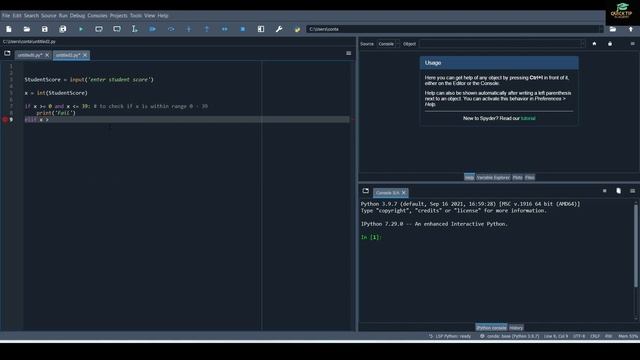Expand the working directory path dropdown

tap(600, 29)
